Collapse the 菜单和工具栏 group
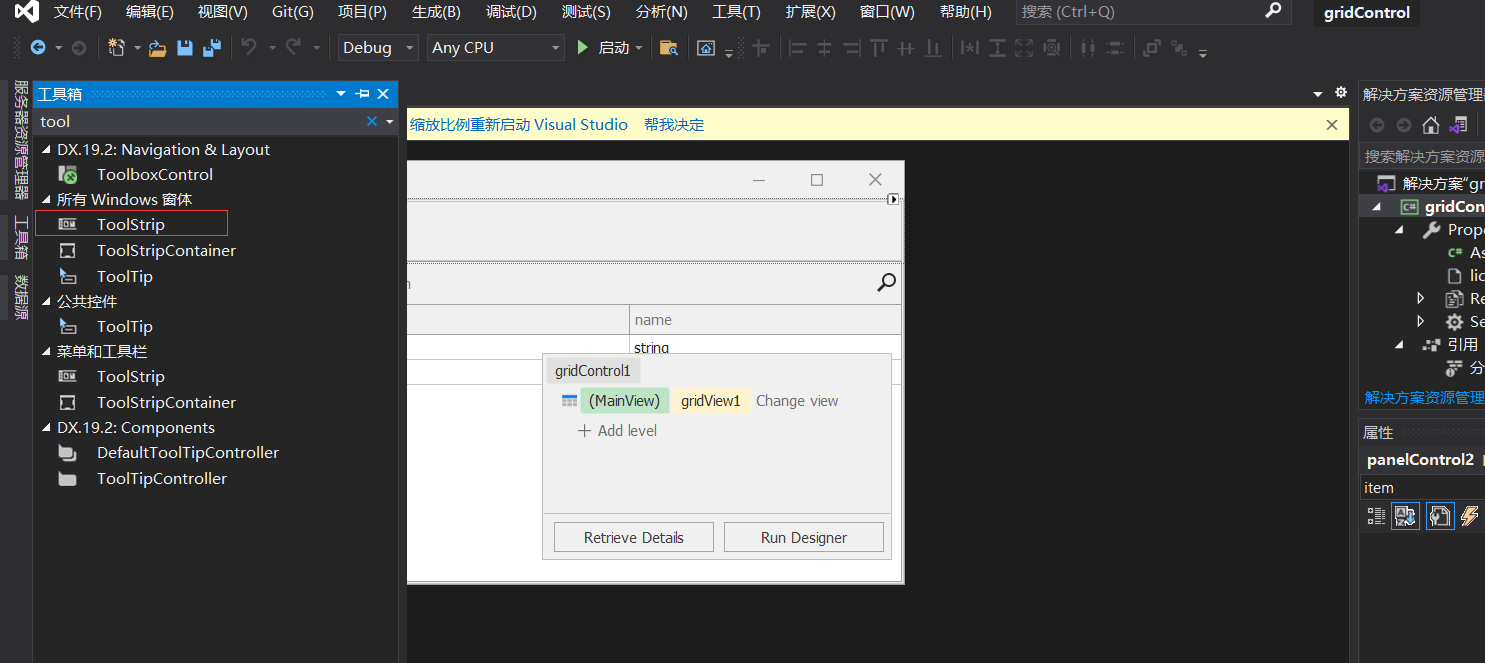Screen dimensions: 1485x663 point(46,352)
